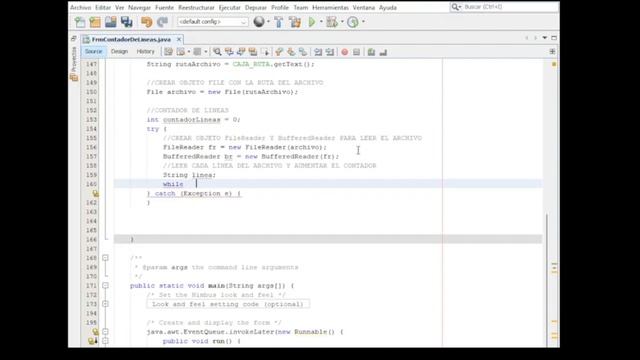The height and width of the screenshot is (360, 640).
Task: Click the Redo arrow icon
Action: coord(162,22)
